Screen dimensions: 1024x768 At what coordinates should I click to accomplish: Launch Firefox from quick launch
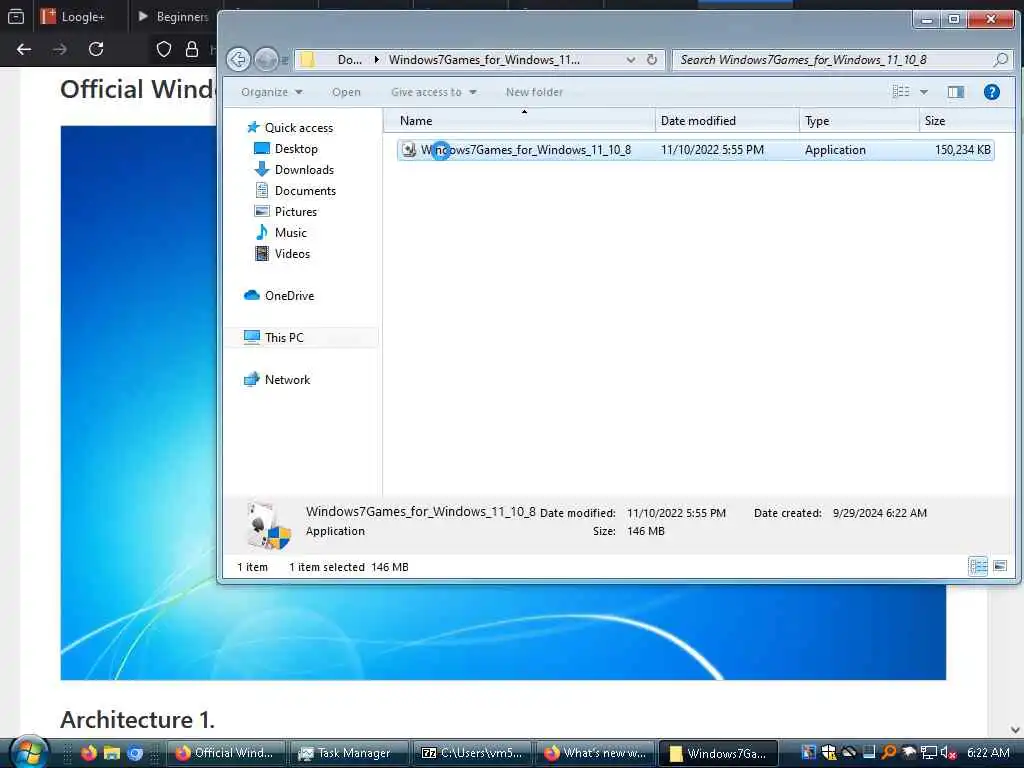89,753
